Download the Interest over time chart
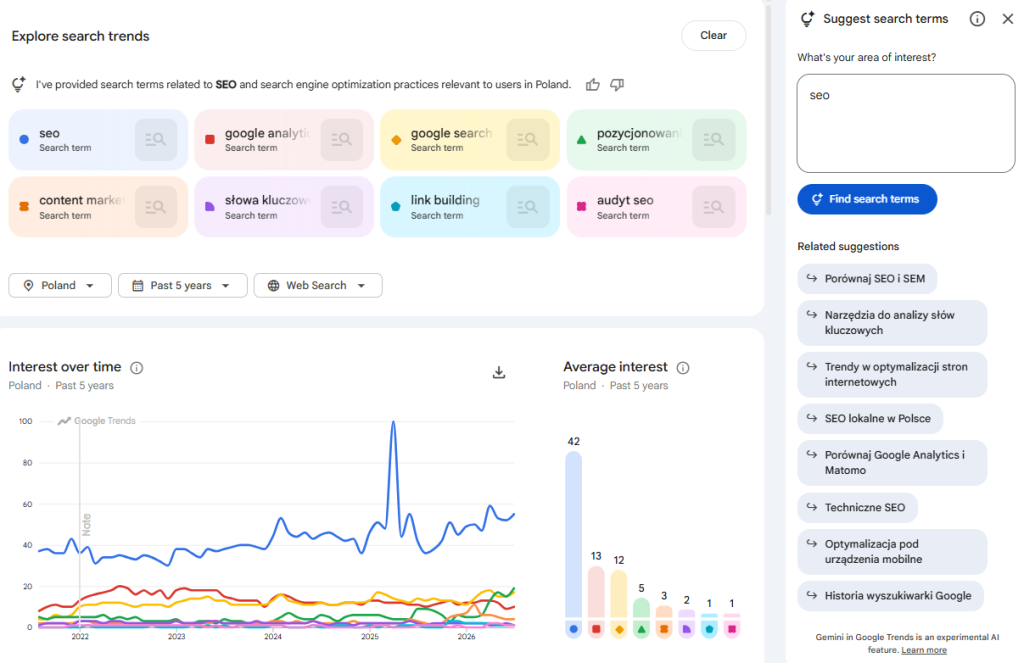Screen dimensions: 1024x663 [x=499, y=372]
